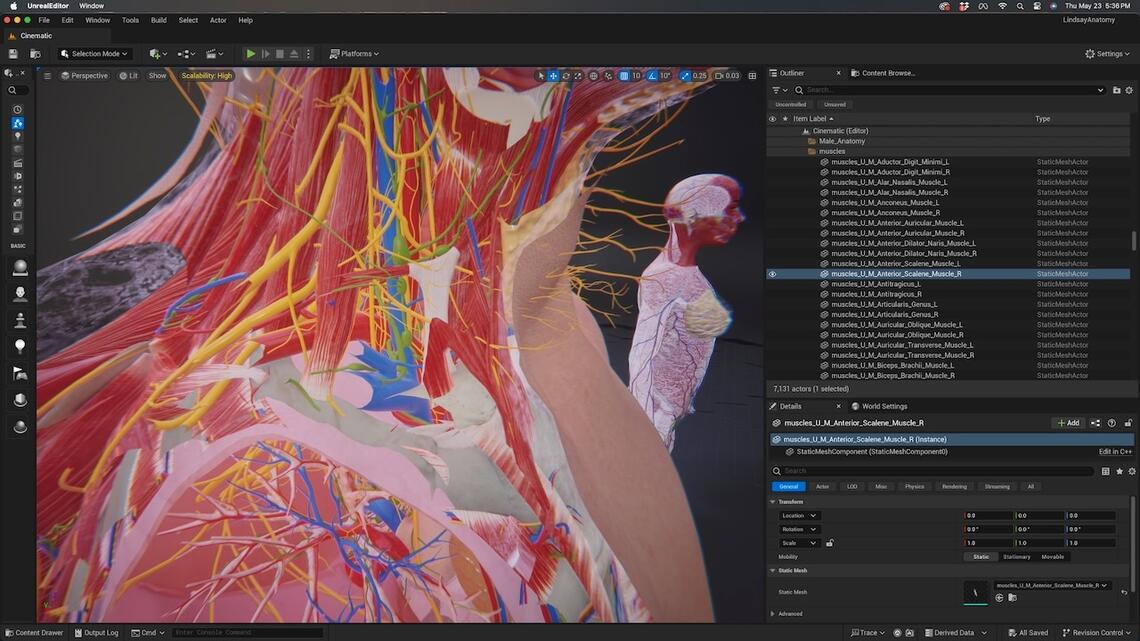
Task: Switch to the World Settings tab
Action: pos(884,406)
